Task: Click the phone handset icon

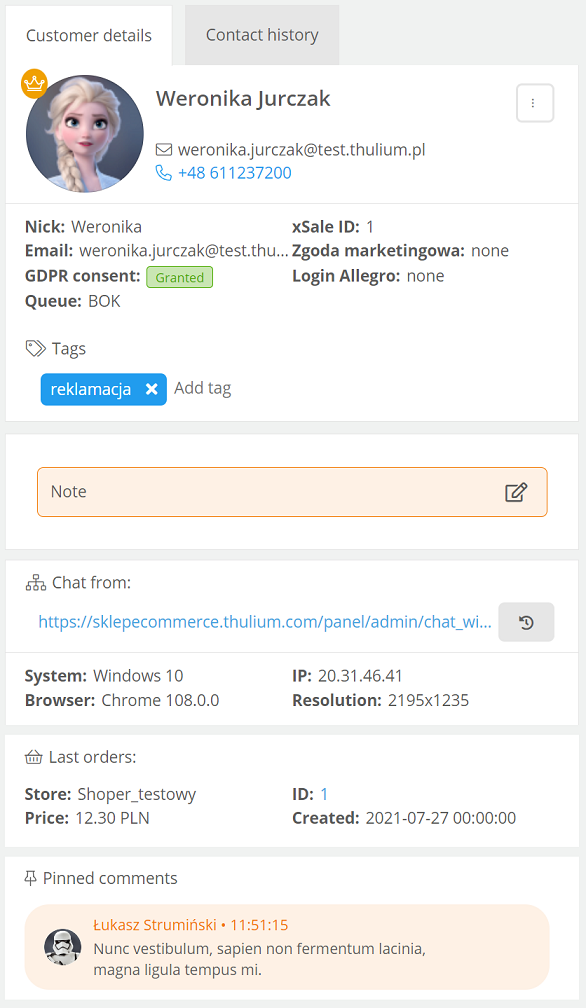Action: tap(164, 173)
